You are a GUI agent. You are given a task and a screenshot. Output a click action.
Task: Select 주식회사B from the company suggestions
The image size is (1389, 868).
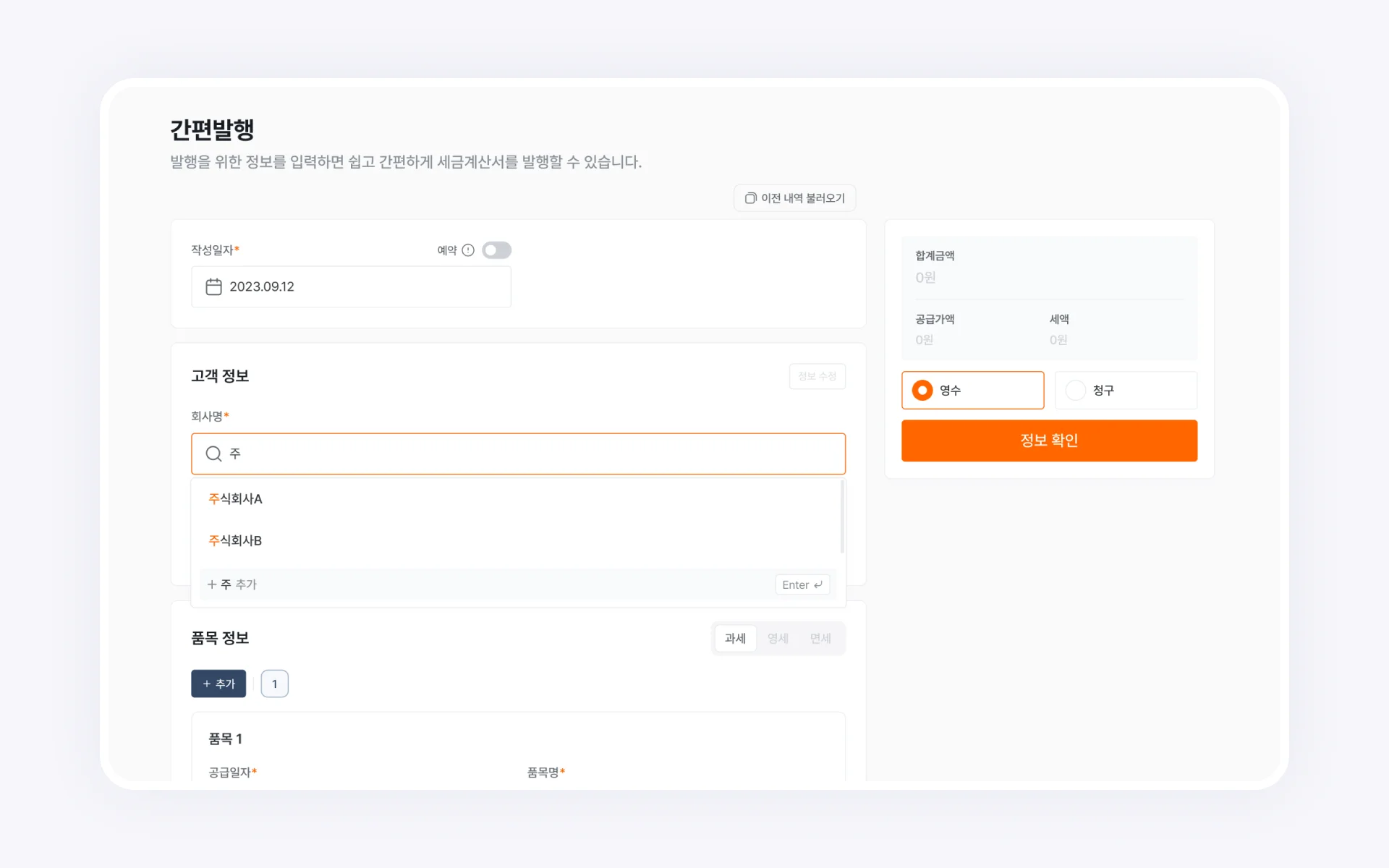[x=235, y=540]
